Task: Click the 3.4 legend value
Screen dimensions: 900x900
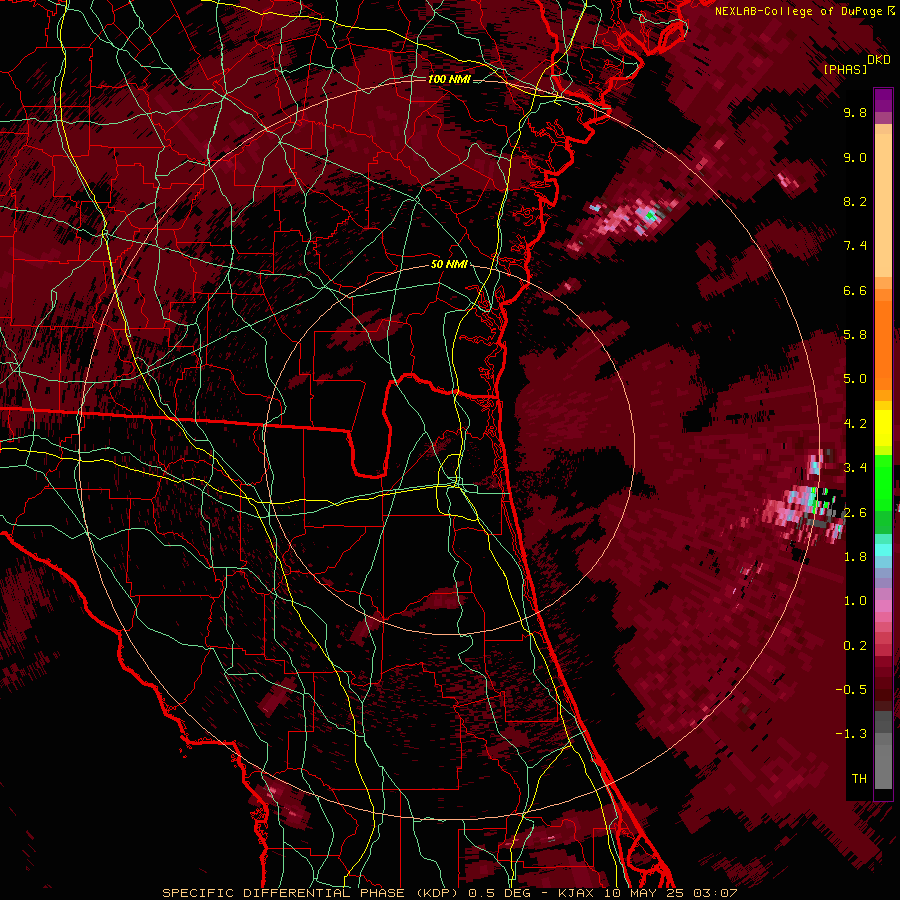Action: 855,468
